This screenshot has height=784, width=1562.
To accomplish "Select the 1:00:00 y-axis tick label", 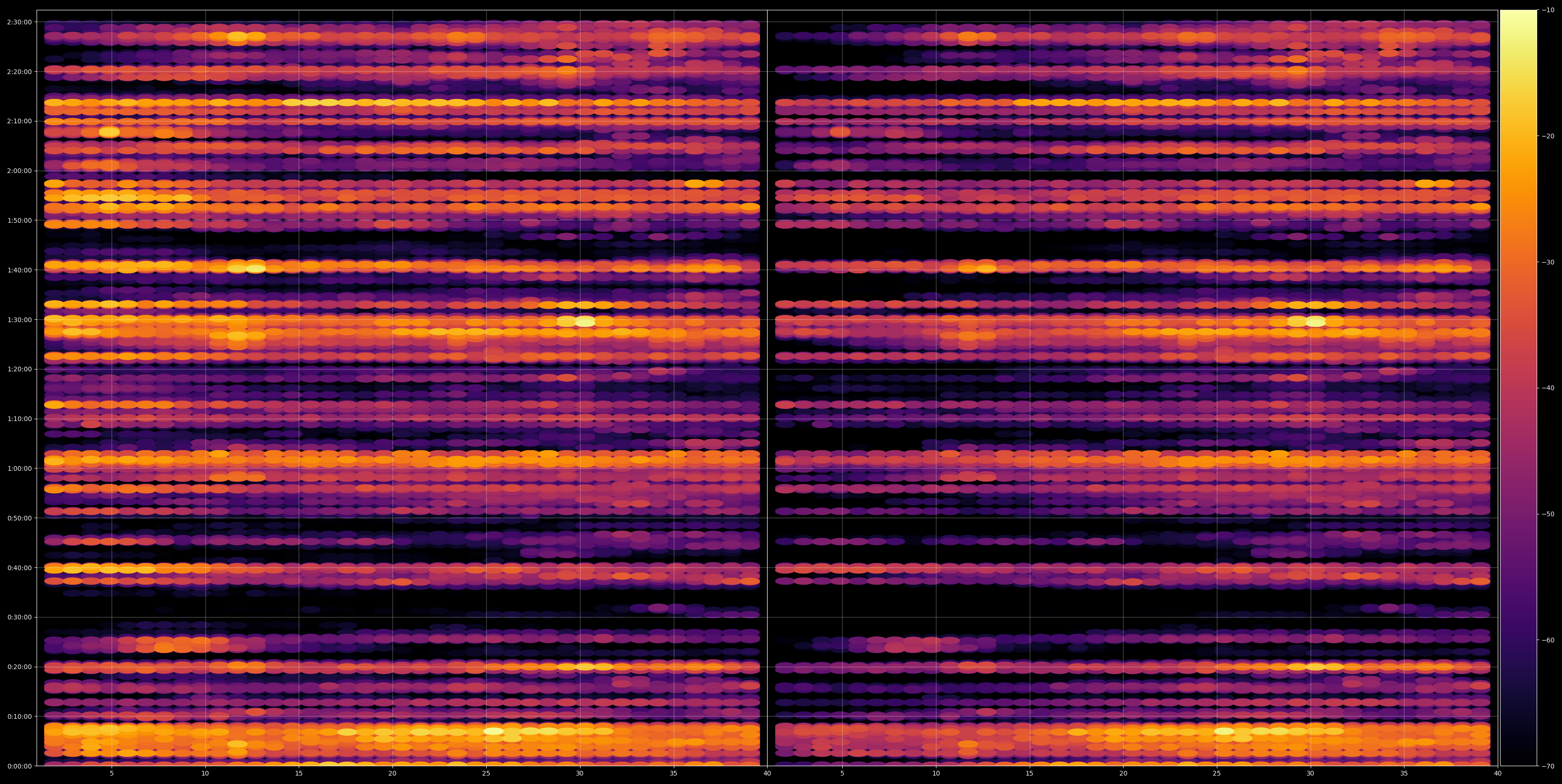I will 19,468.
